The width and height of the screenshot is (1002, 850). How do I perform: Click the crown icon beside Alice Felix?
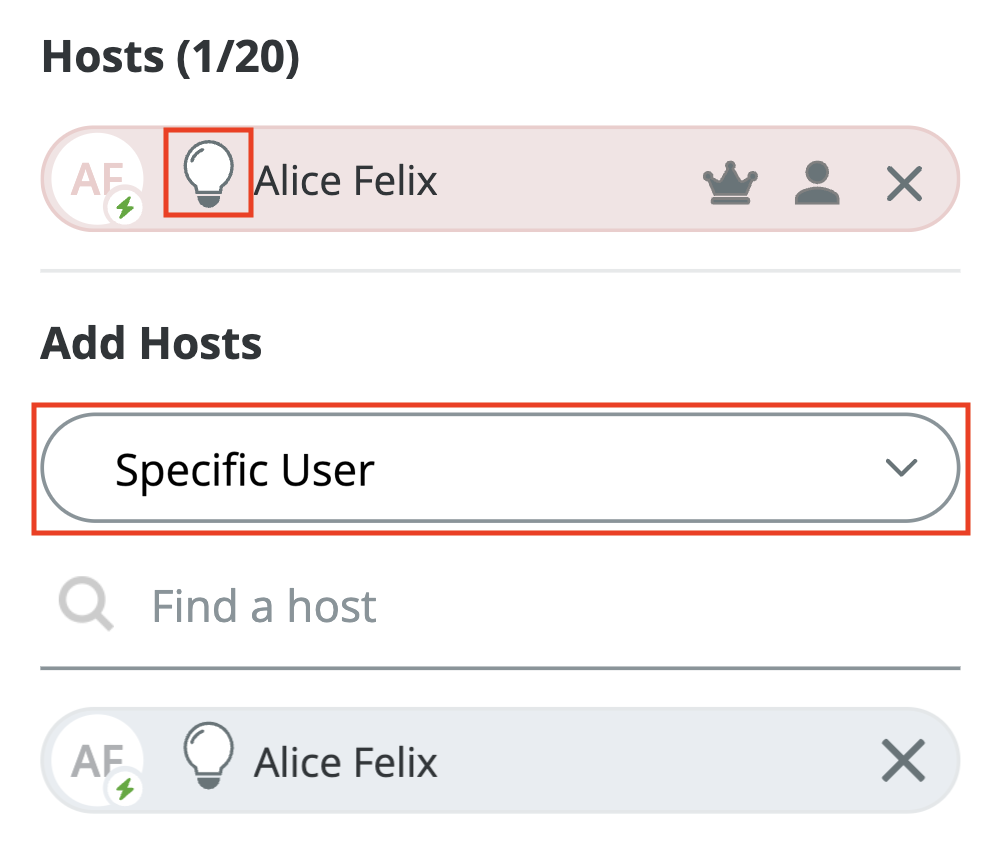[730, 184]
